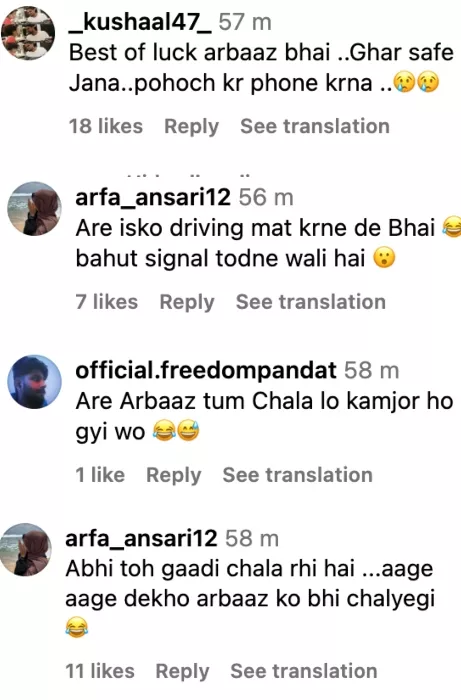View the 7 likes list
461x700 pixels.
(x=107, y=302)
